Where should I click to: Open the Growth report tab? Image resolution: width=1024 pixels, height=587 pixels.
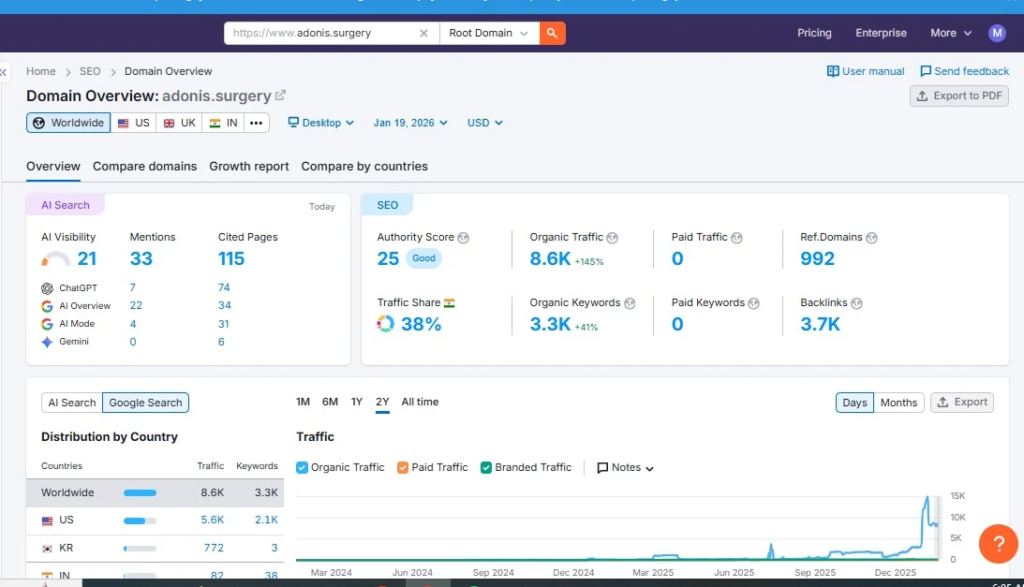coord(249,166)
